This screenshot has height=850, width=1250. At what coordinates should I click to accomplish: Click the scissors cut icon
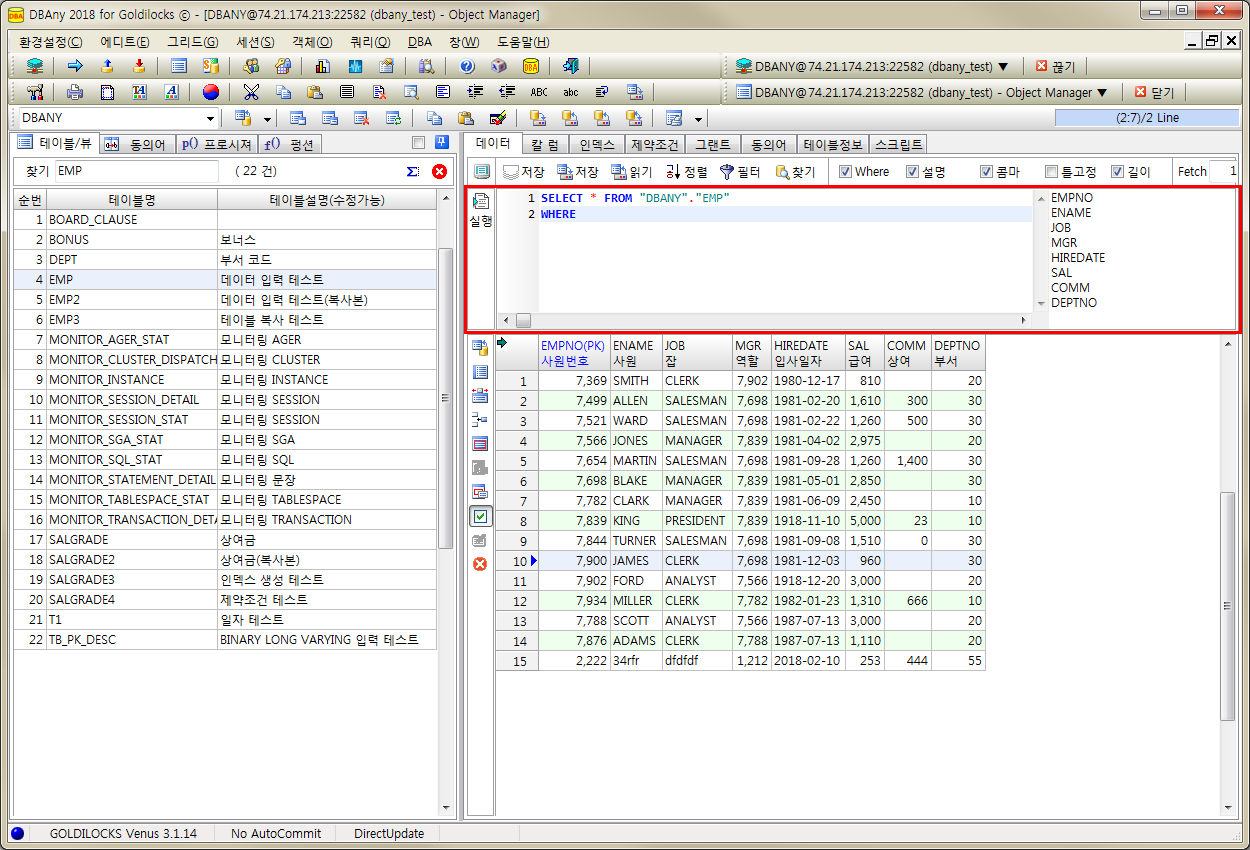251,92
